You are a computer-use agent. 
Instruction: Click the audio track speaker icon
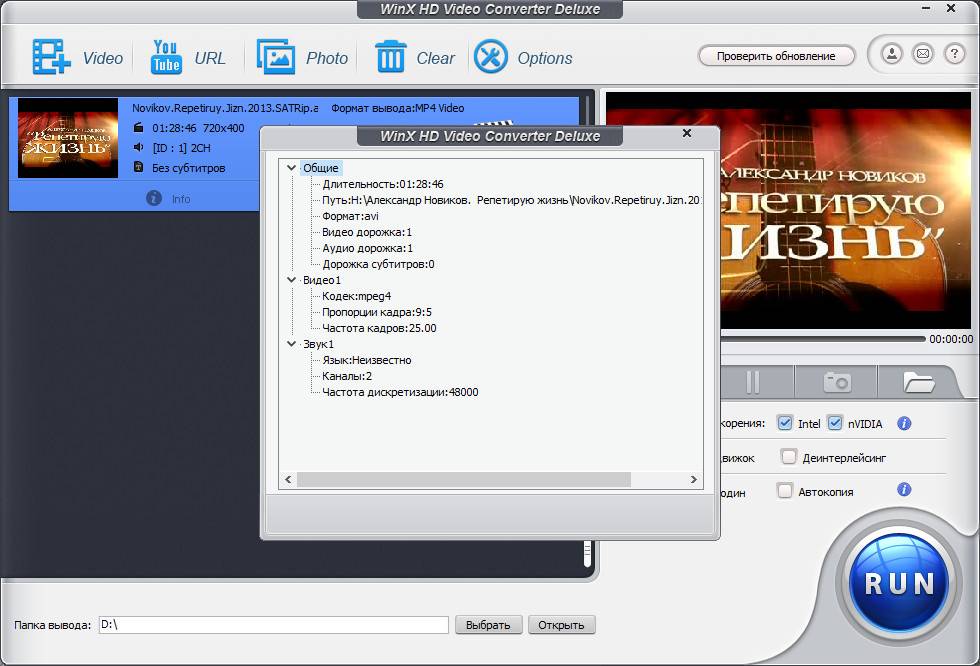coord(138,147)
